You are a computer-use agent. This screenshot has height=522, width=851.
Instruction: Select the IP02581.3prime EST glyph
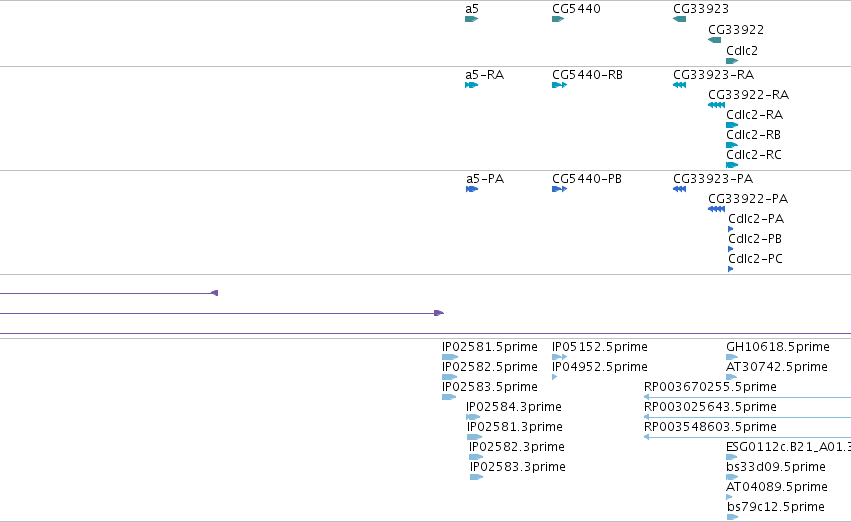point(474,437)
